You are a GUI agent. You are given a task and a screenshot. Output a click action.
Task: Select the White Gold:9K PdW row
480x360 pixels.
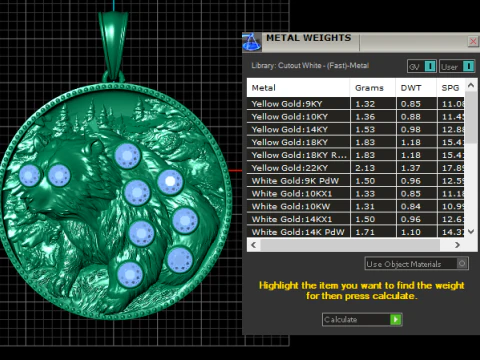coord(356,181)
